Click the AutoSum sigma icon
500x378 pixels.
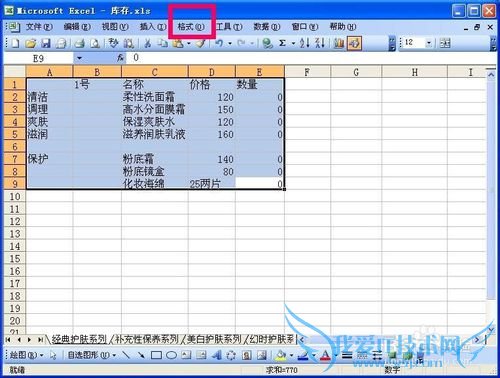pos(282,43)
